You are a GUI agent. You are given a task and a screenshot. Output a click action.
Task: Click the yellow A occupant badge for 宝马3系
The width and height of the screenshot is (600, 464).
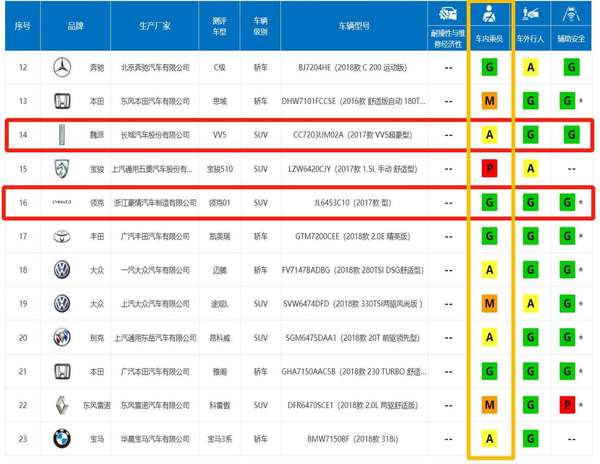tap(489, 438)
